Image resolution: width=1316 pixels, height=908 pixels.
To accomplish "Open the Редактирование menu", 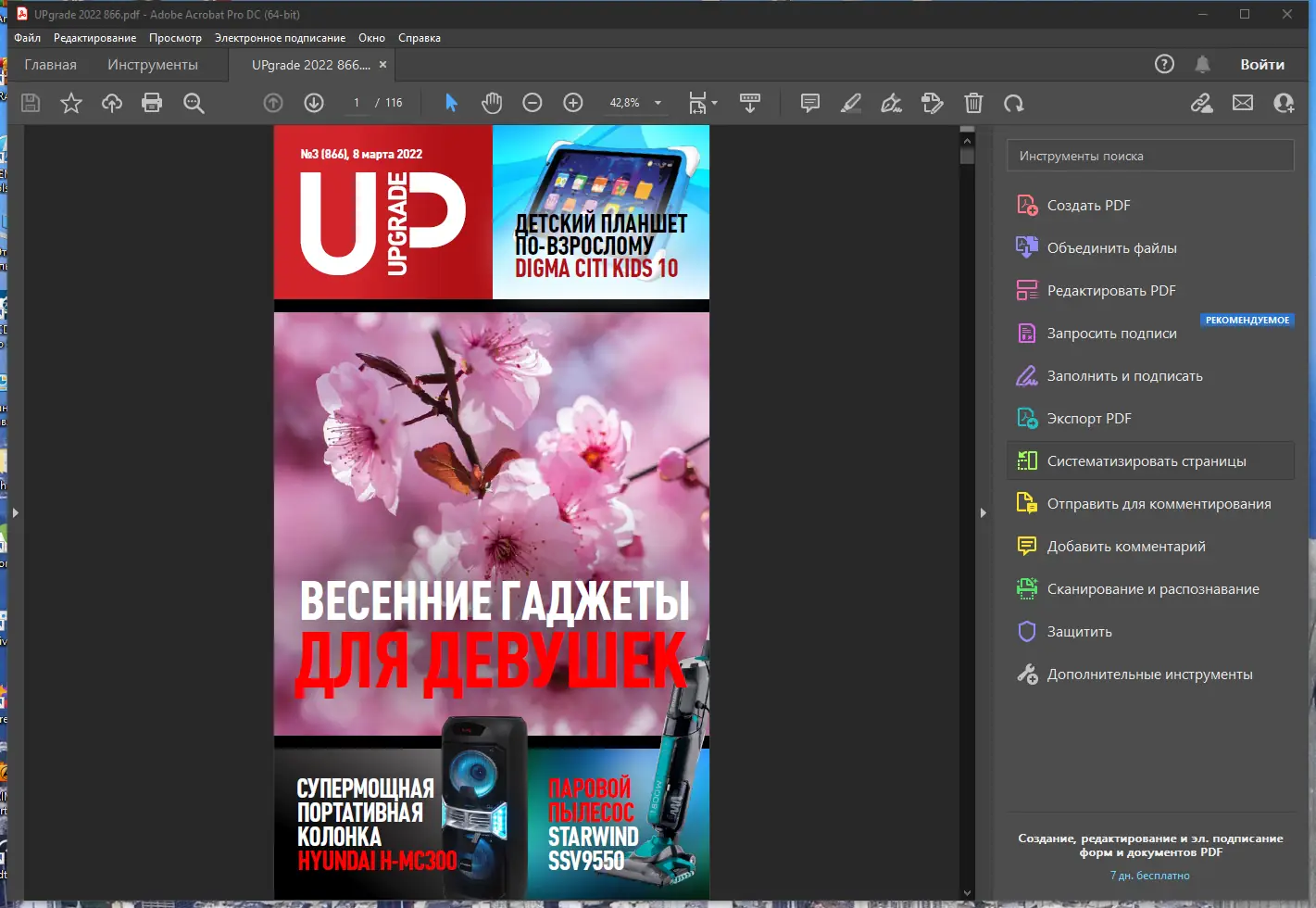I will click(x=95, y=38).
